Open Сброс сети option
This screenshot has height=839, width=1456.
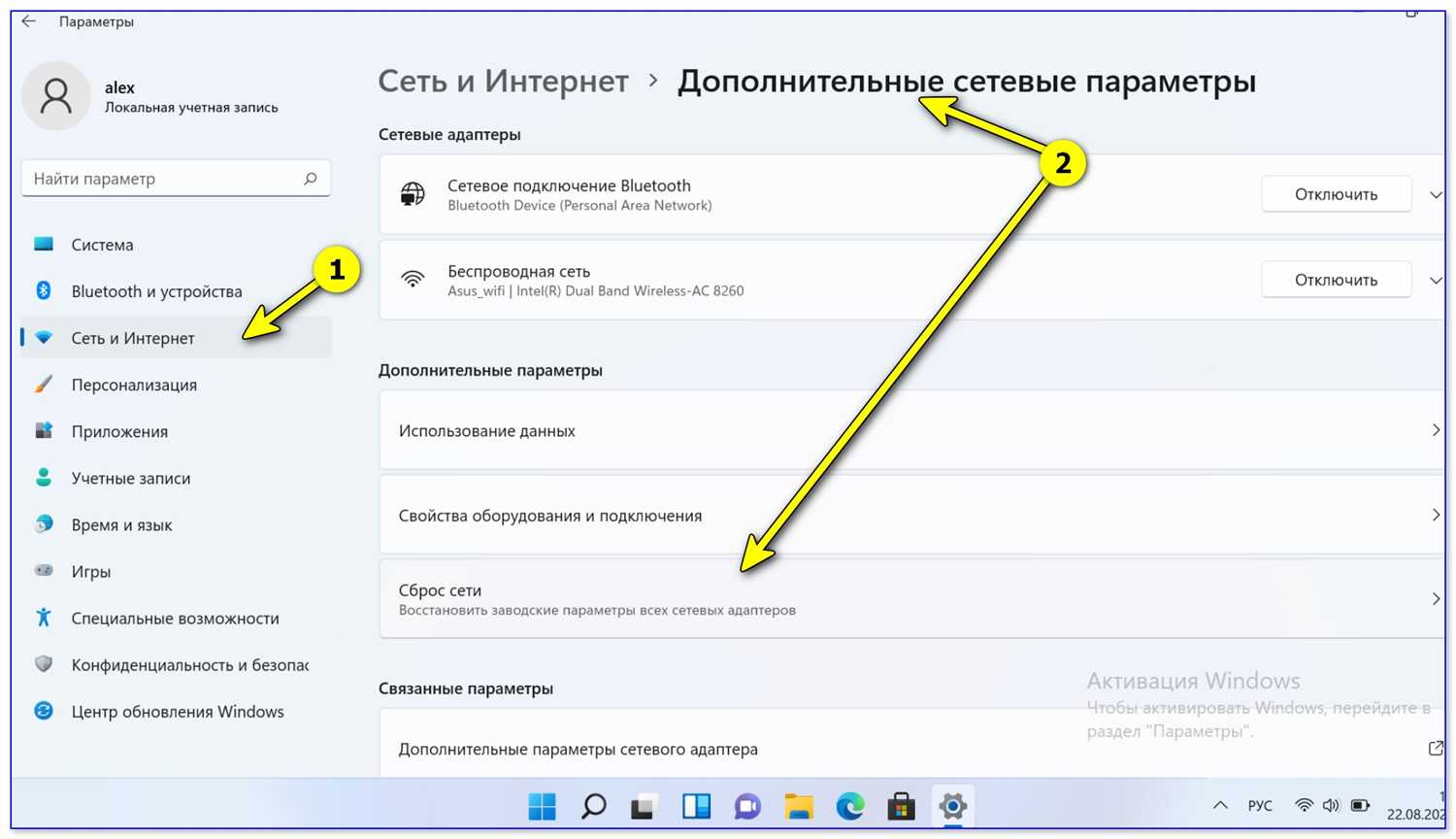(911, 599)
